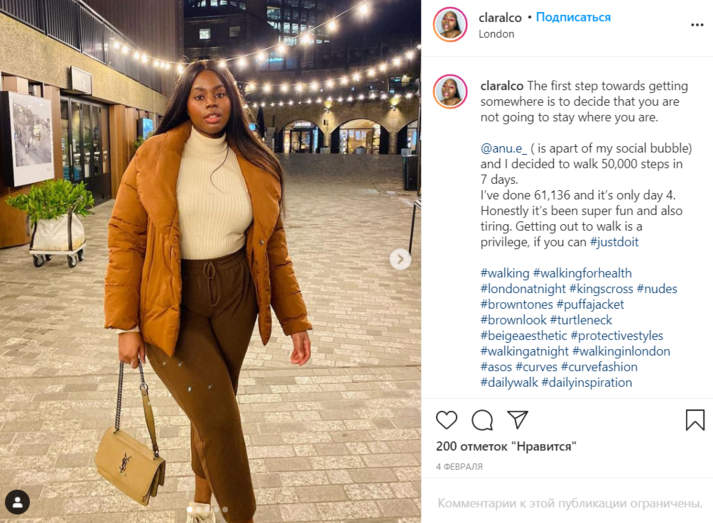Click claralco avatar beside the caption

pyautogui.click(x=450, y=91)
